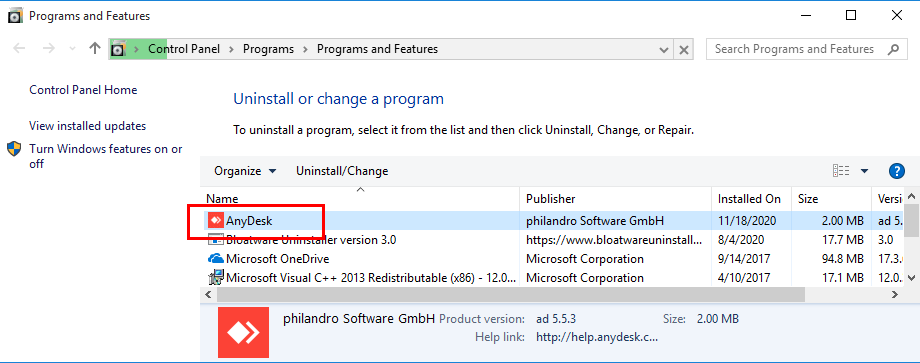Click the Visual C++ 2013 Redistributable icon
The width and height of the screenshot is (920, 363).
coord(216,277)
